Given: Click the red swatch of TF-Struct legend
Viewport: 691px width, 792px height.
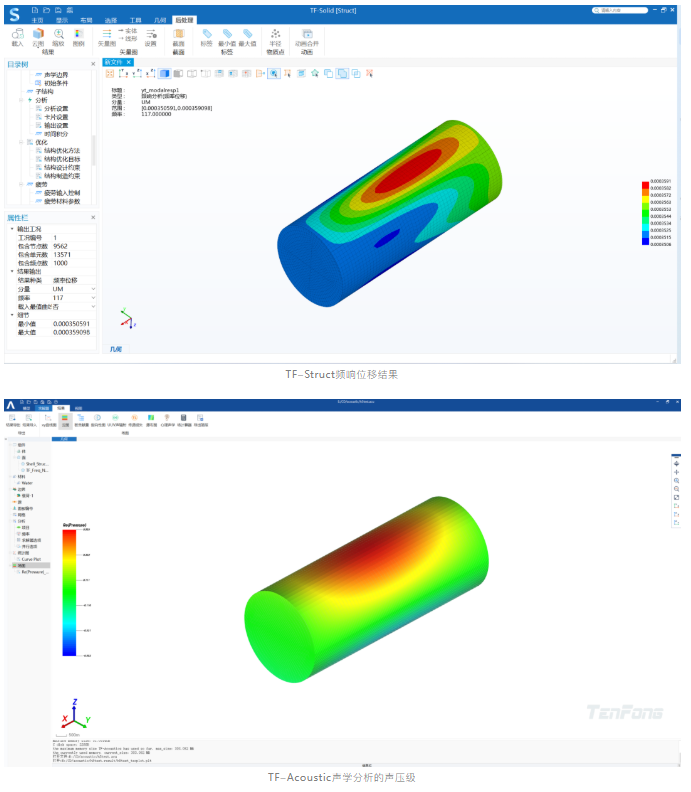Looking at the screenshot, I should pos(646,185).
